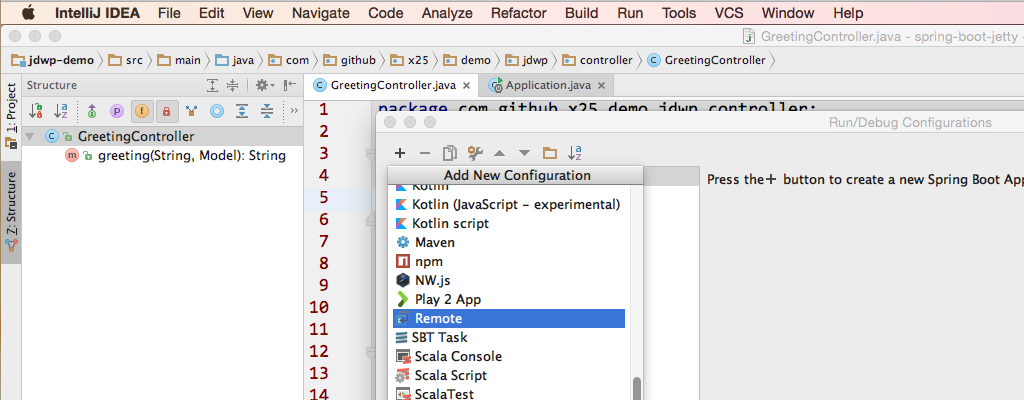Click Create New Folder icon in configurations
Viewport: 1024px width, 400px height.
coord(550,153)
